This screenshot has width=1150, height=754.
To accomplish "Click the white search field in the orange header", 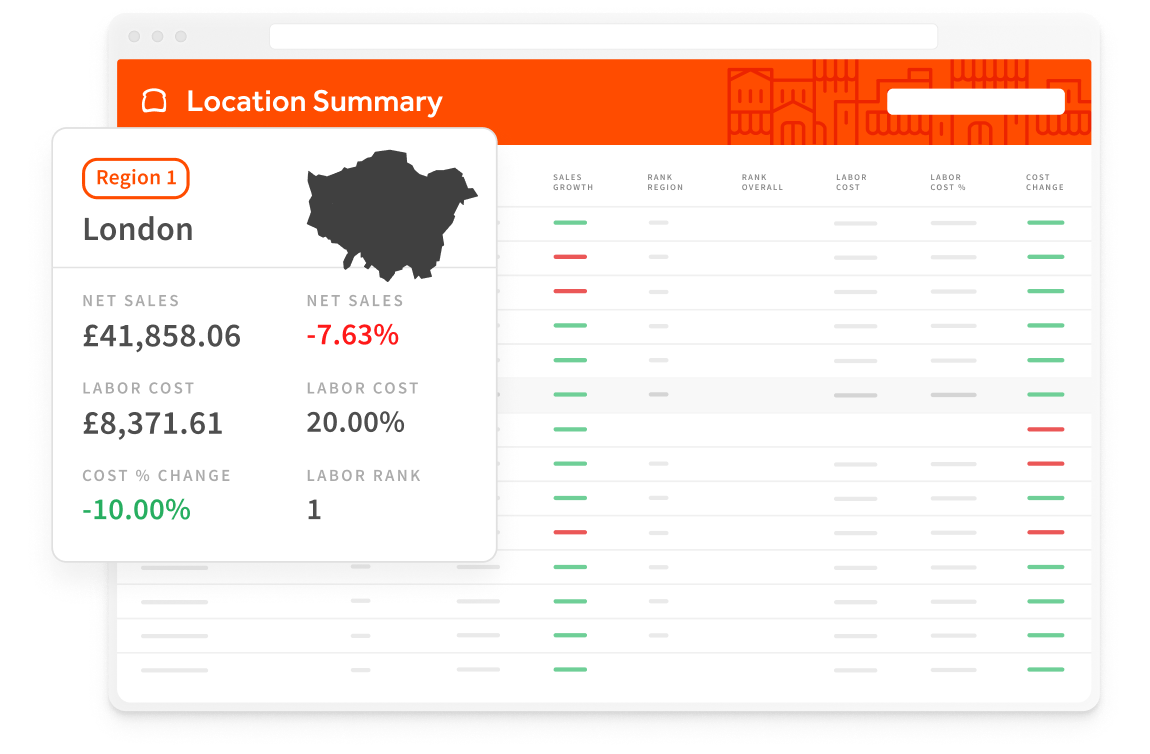I will coord(975,101).
